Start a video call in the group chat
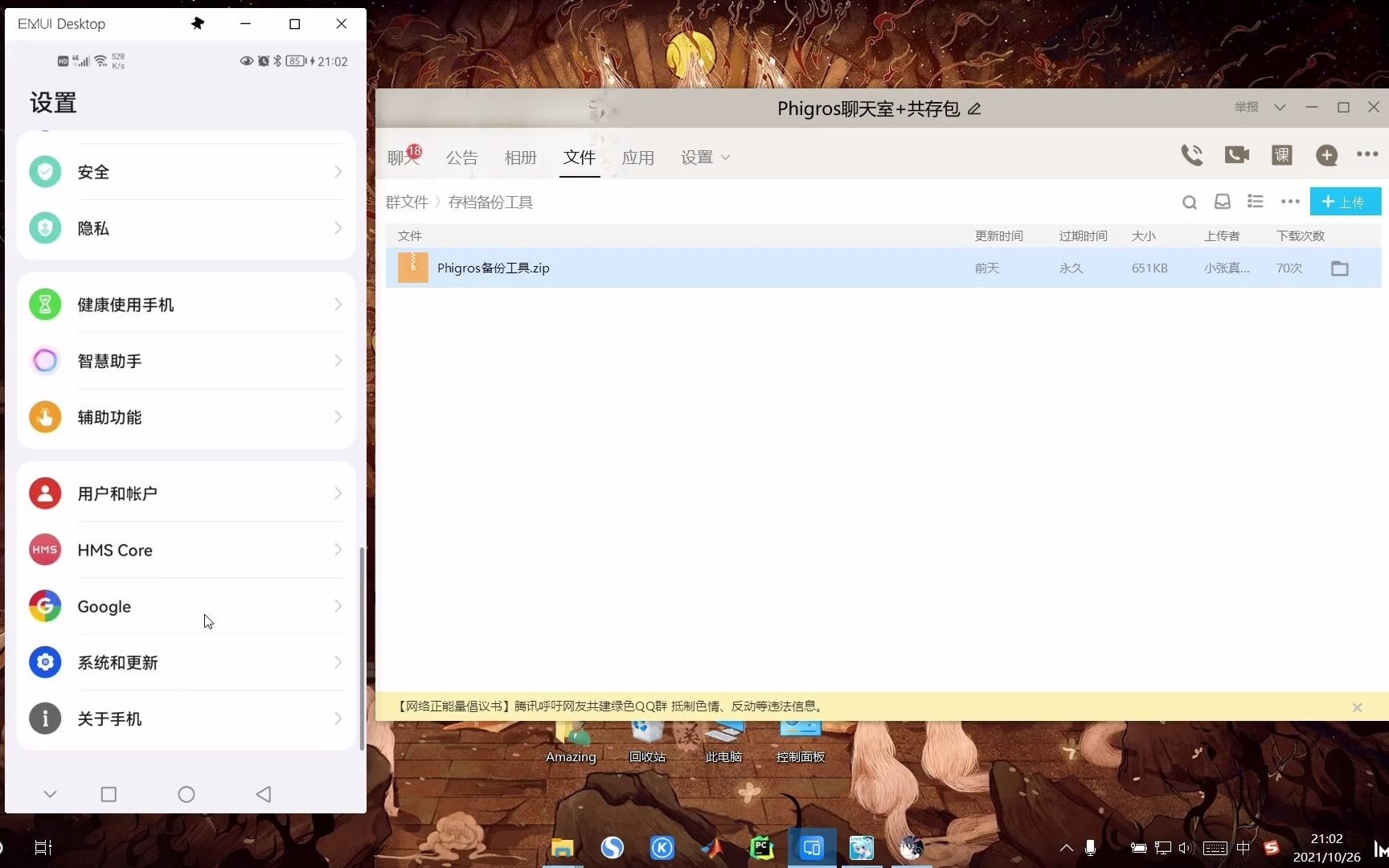The height and width of the screenshot is (868, 1389). coord(1235,155)
